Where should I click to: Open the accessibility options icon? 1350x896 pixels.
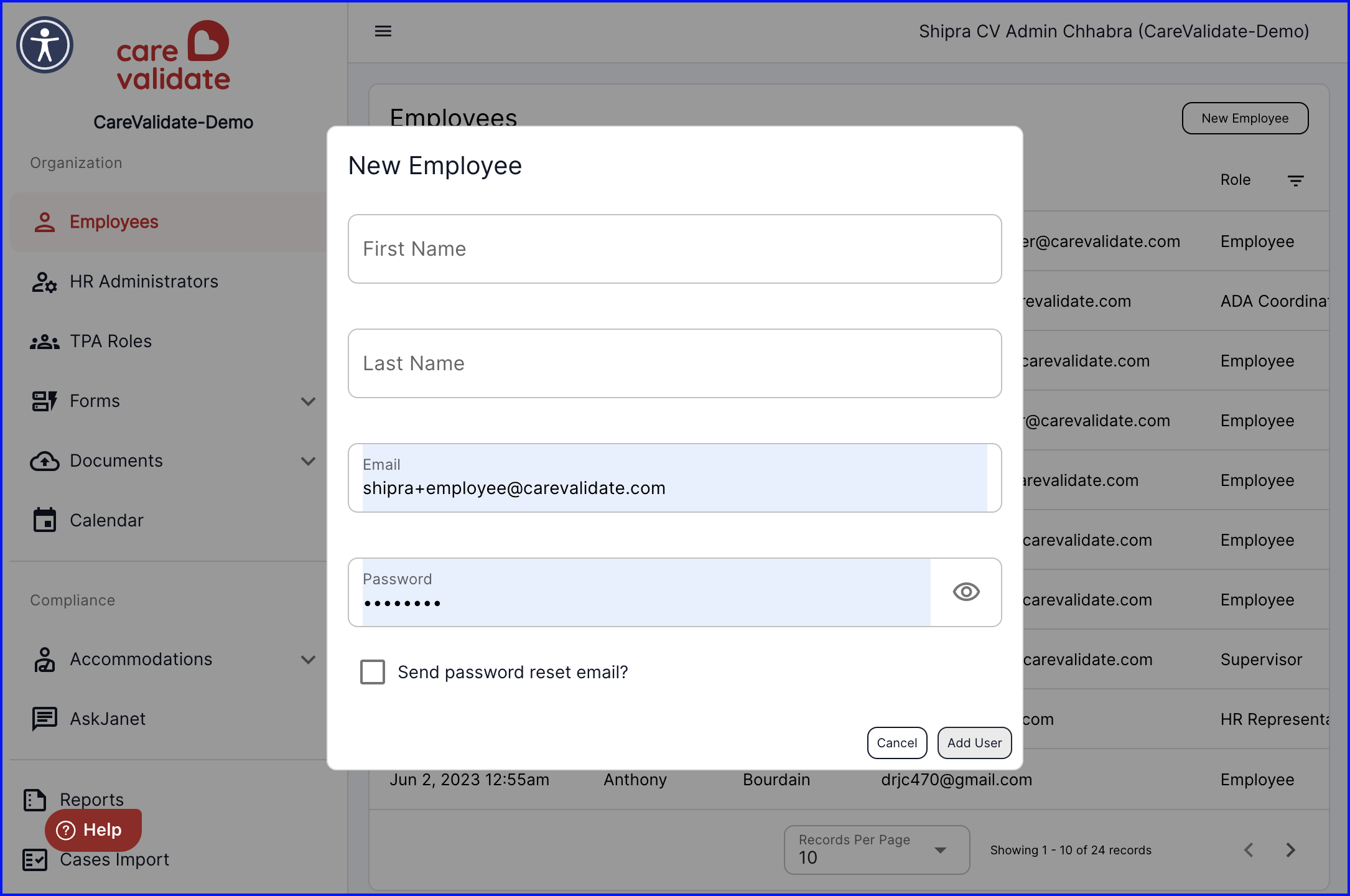click(45, 45)
